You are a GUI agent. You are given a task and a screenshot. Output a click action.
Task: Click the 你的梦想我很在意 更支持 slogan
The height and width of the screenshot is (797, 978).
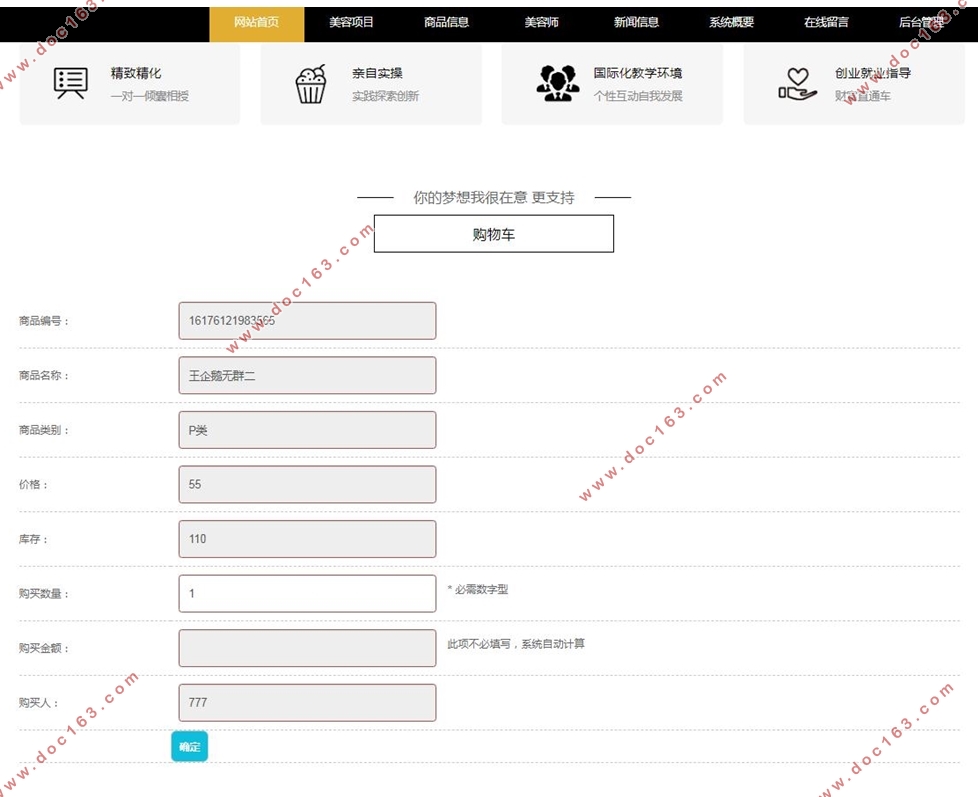493,198
